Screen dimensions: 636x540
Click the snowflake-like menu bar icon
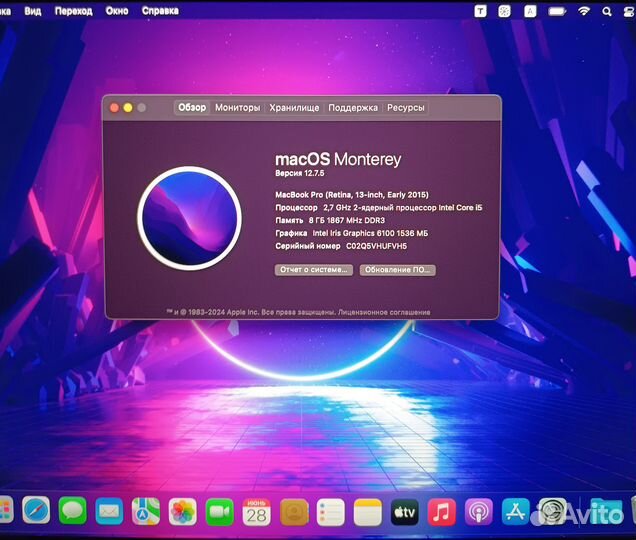505,11
